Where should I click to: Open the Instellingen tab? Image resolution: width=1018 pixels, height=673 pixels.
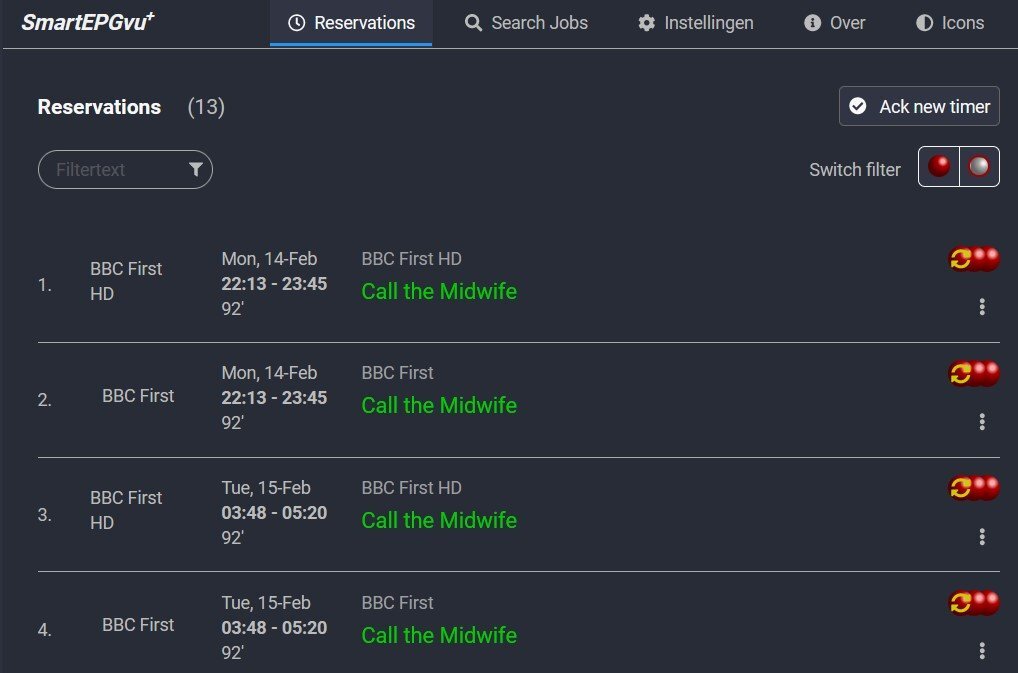click(x=696, y=22)
